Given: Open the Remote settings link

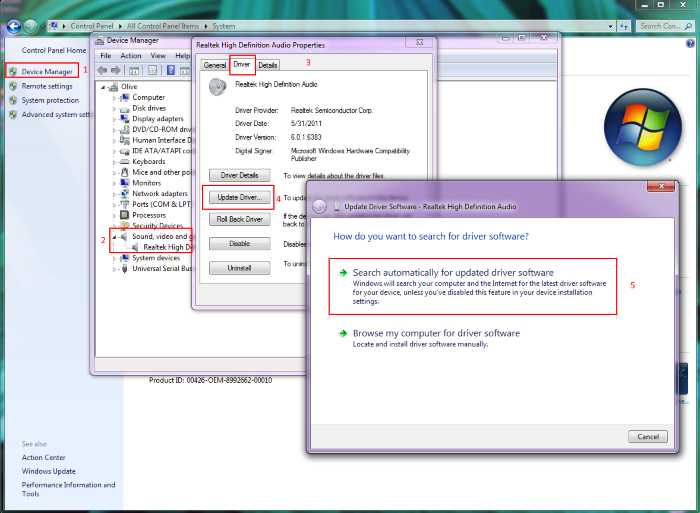Looking at the screenshot, I should pos(47,86).
